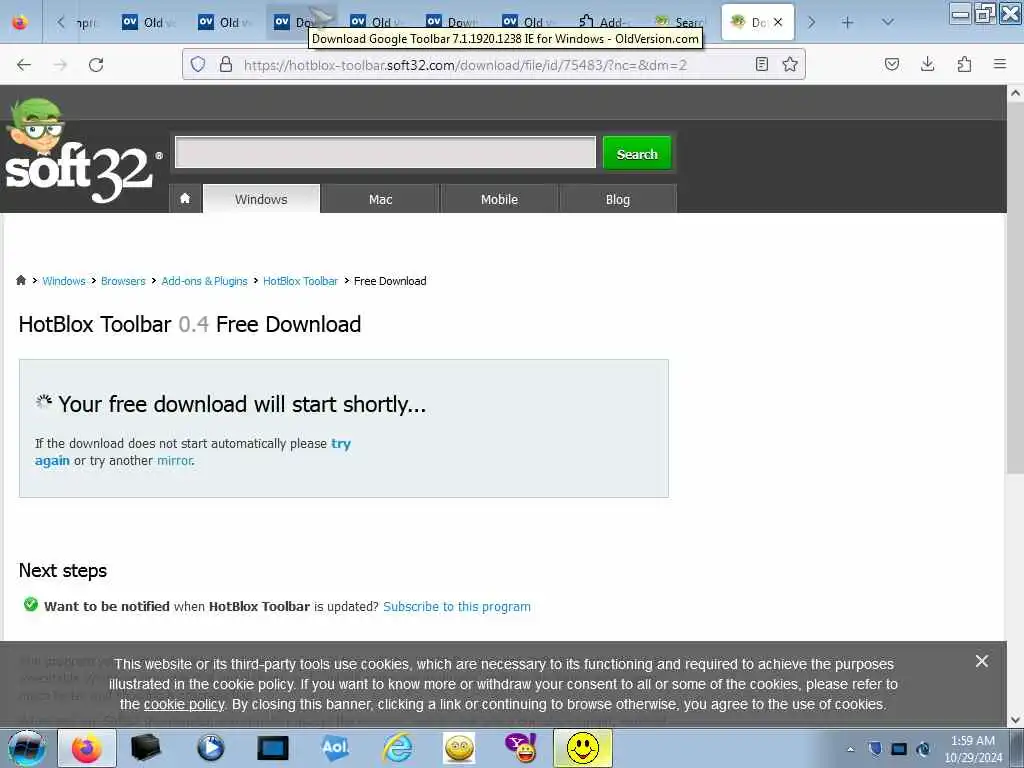Focus the soft32 search input field
The image size is (1024, 768).
point(385,152)
